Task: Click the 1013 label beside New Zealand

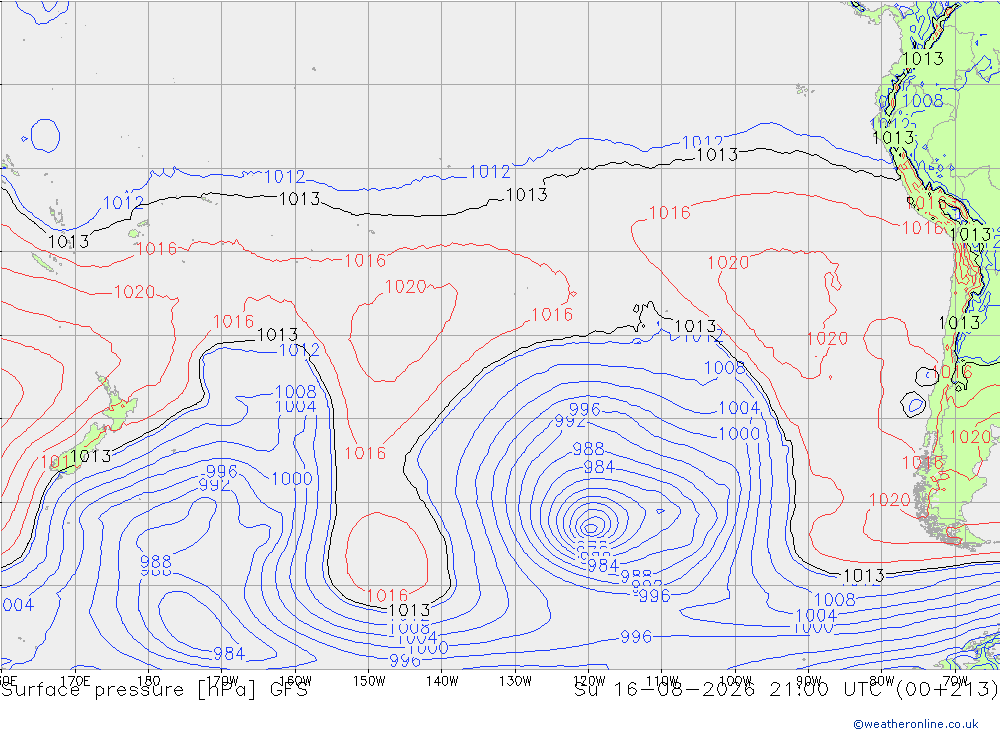Action: 91,455
